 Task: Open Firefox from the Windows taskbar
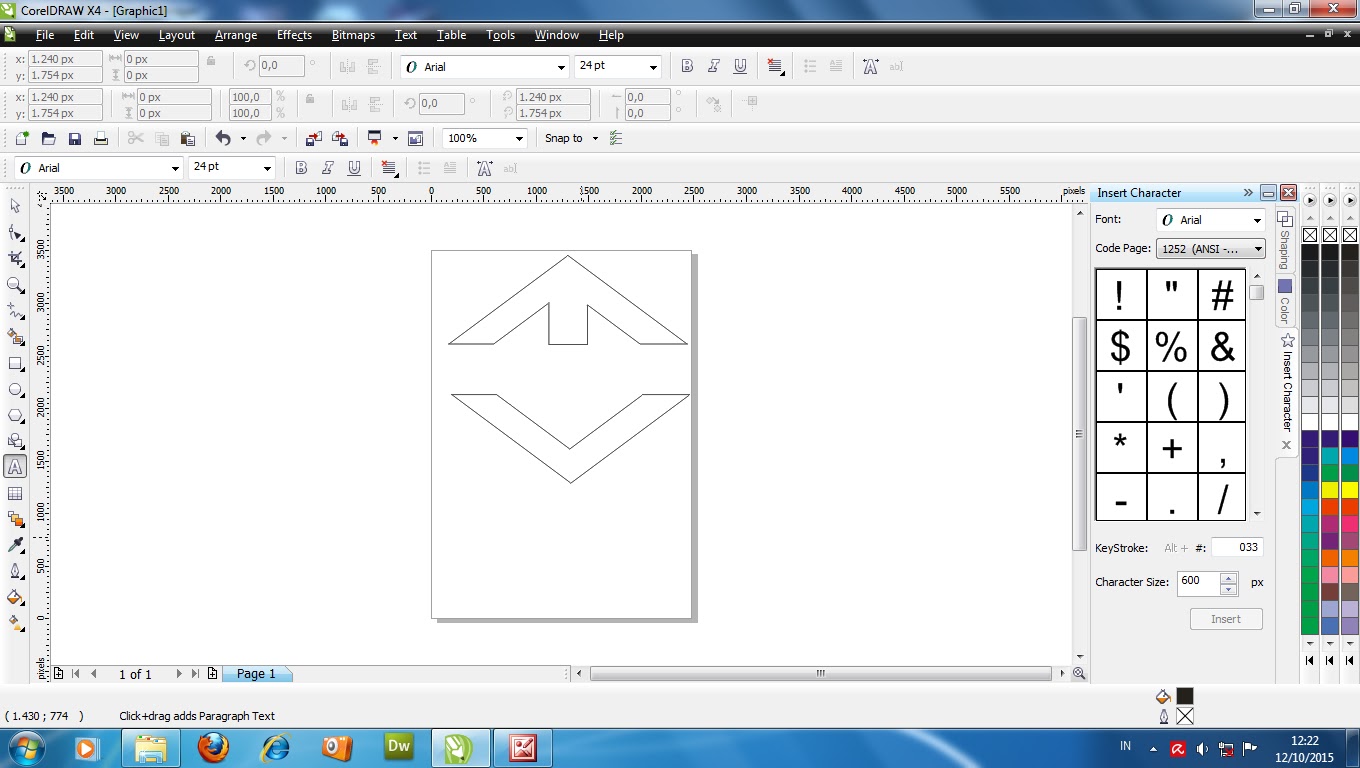click(213, 748)
